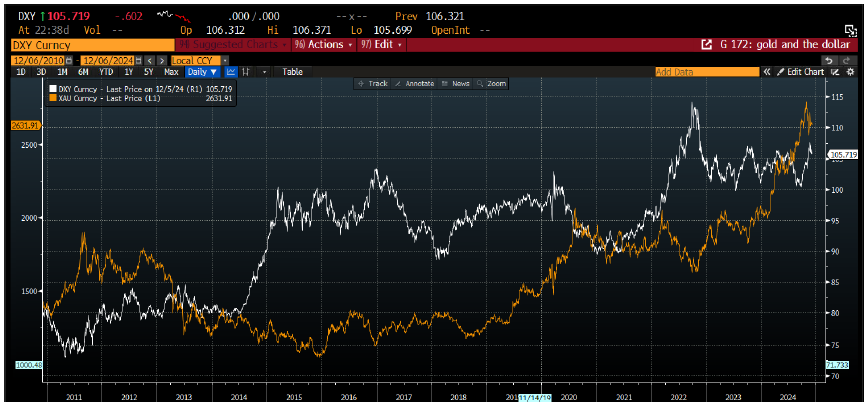
Task: Click the undo arrow icon
Action: point(828,61)
